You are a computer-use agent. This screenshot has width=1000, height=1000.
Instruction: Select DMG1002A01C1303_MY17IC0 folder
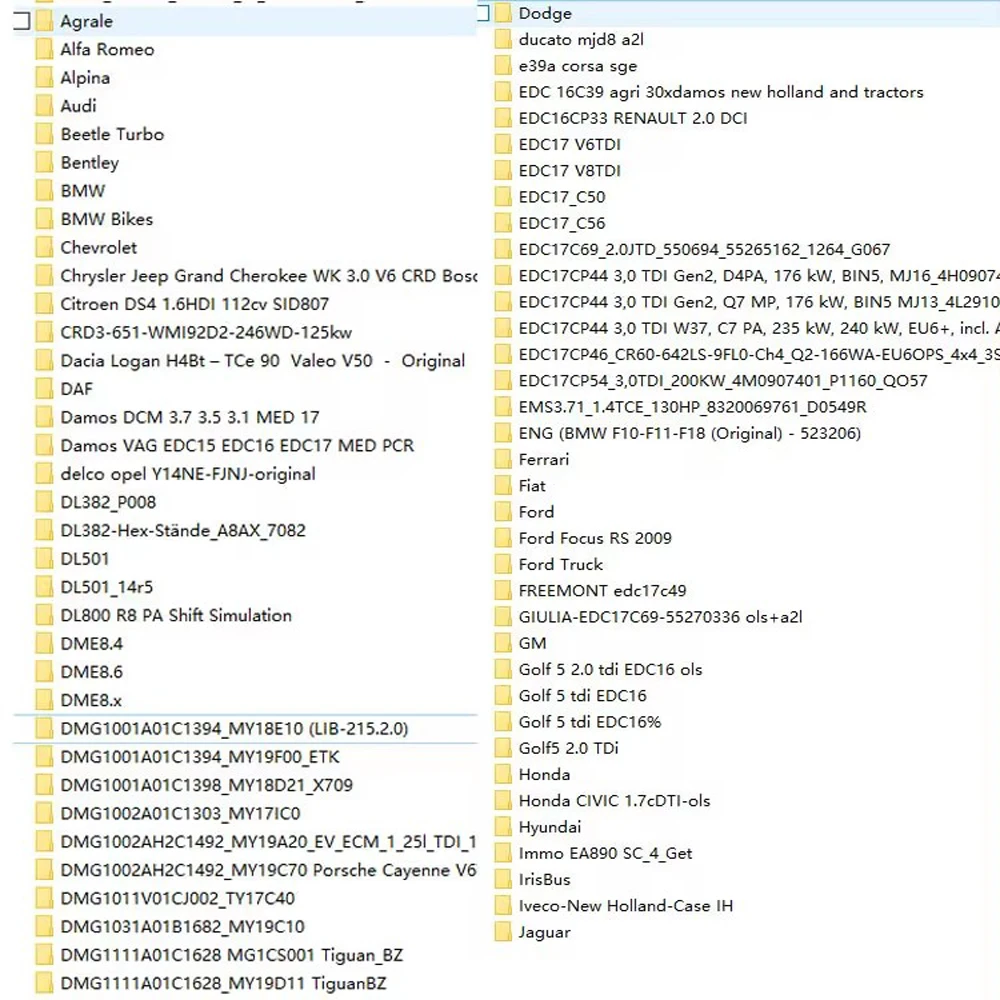[180, 813]
